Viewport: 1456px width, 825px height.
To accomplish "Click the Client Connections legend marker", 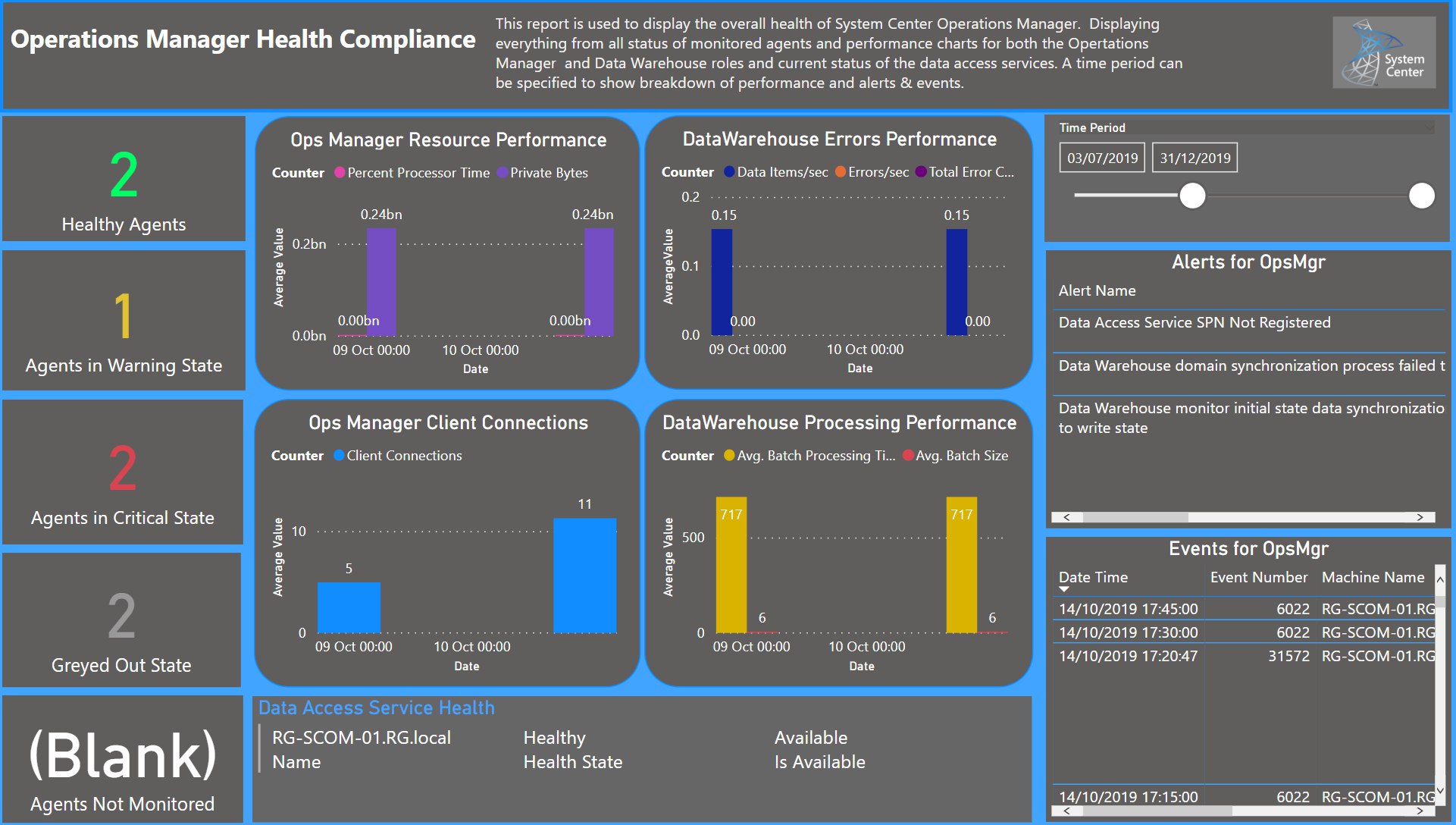I will click(339, 455).
